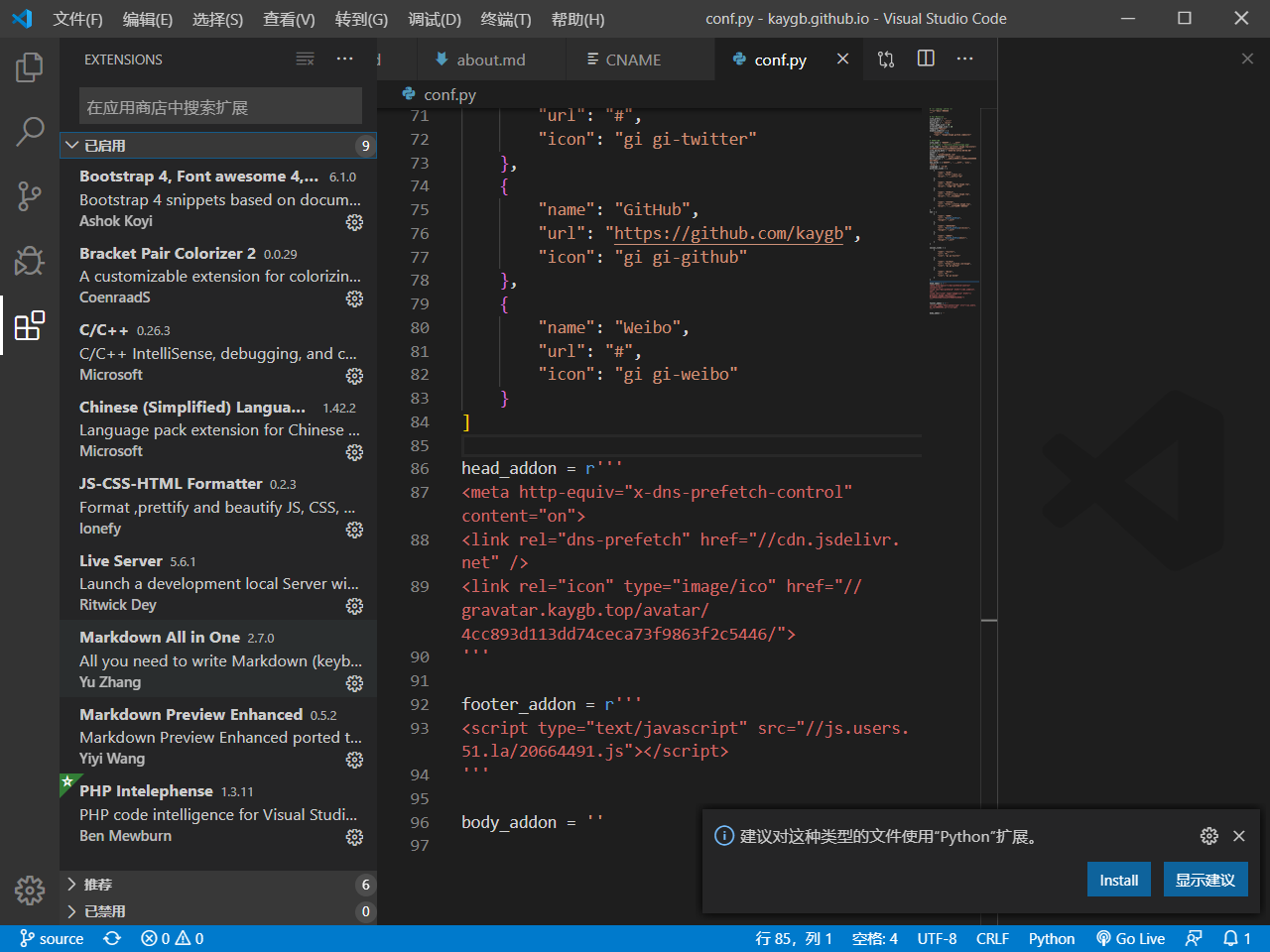Open the Search view icon

coord(29,131)
